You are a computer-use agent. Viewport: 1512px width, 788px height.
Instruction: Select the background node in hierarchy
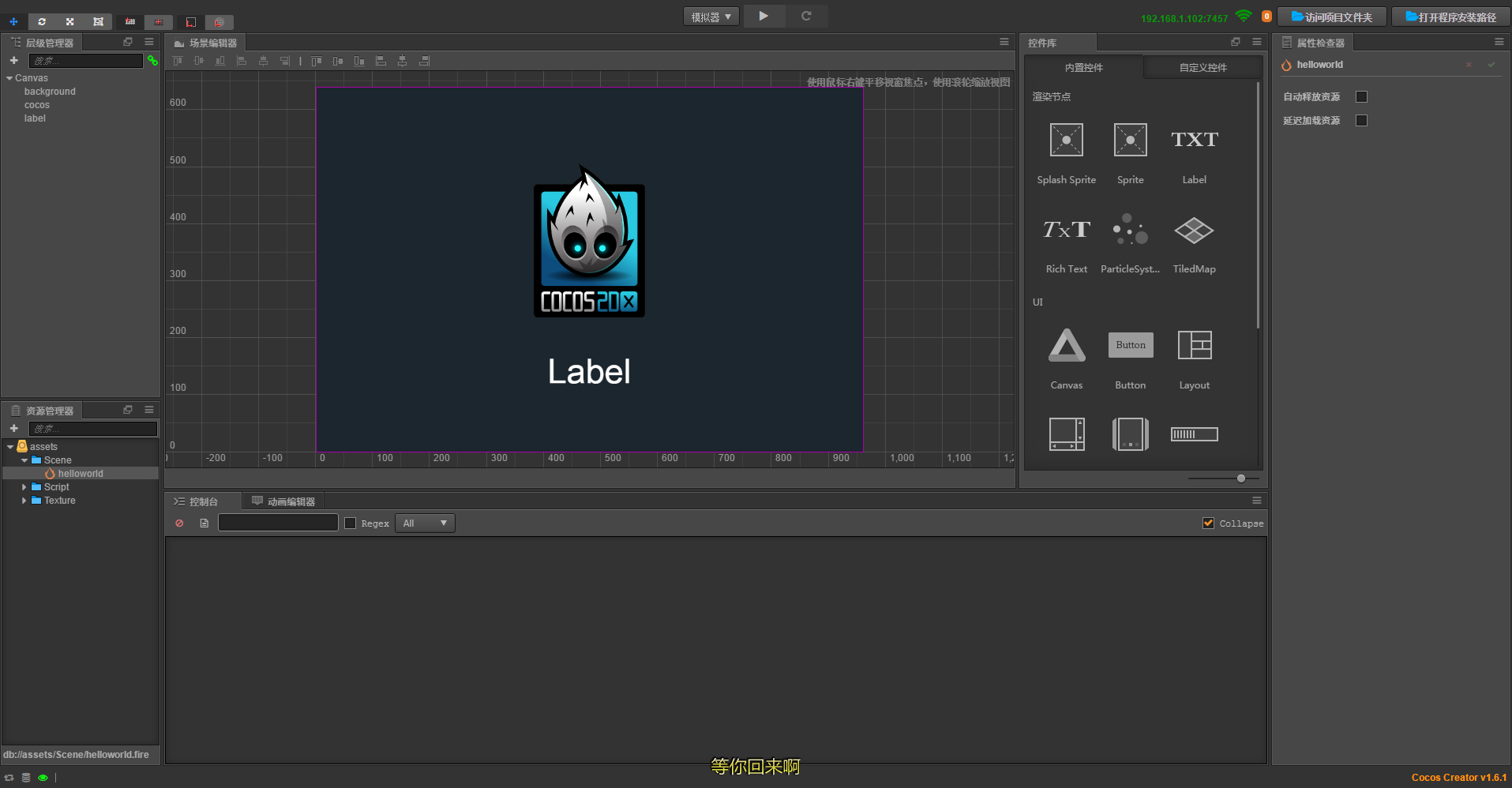click(50, 92)
